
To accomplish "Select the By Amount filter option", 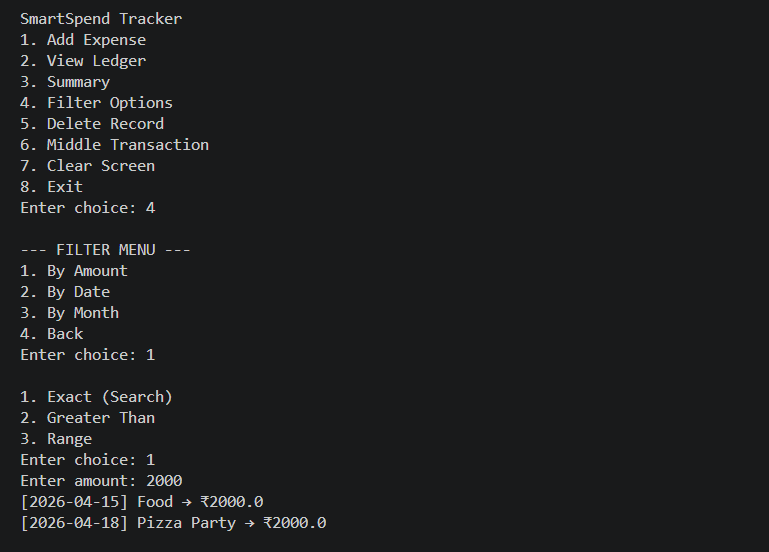I will (74, 271).
